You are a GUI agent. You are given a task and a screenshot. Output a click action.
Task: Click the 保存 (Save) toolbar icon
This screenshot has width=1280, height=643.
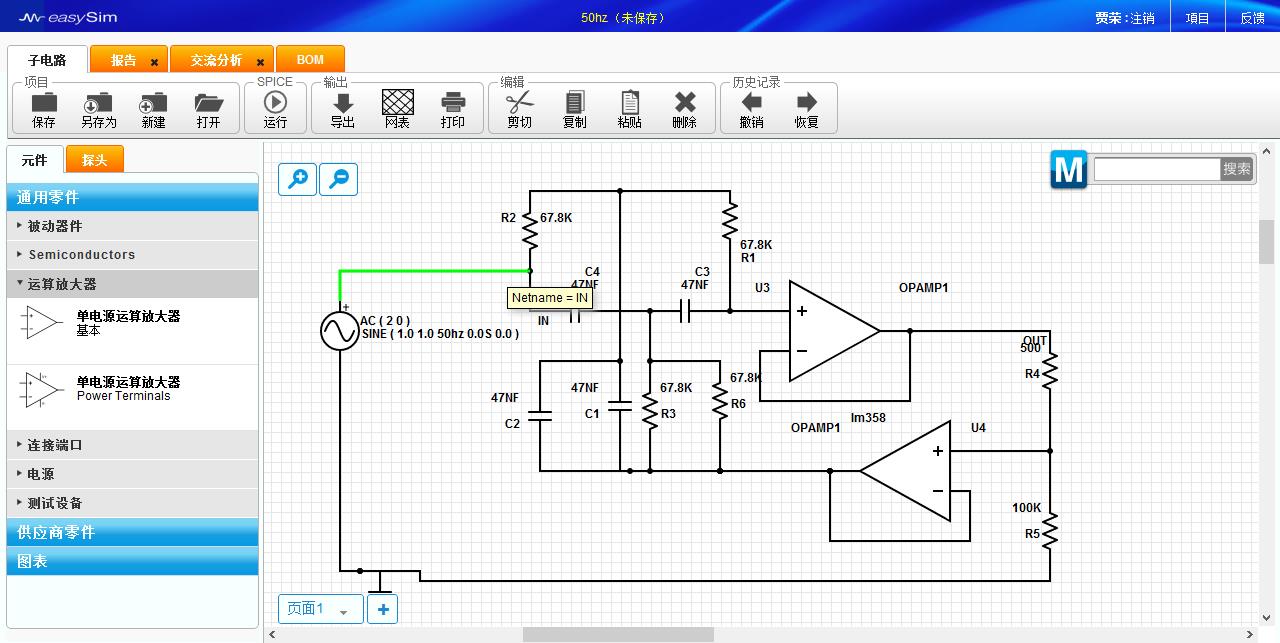point(44,102)
